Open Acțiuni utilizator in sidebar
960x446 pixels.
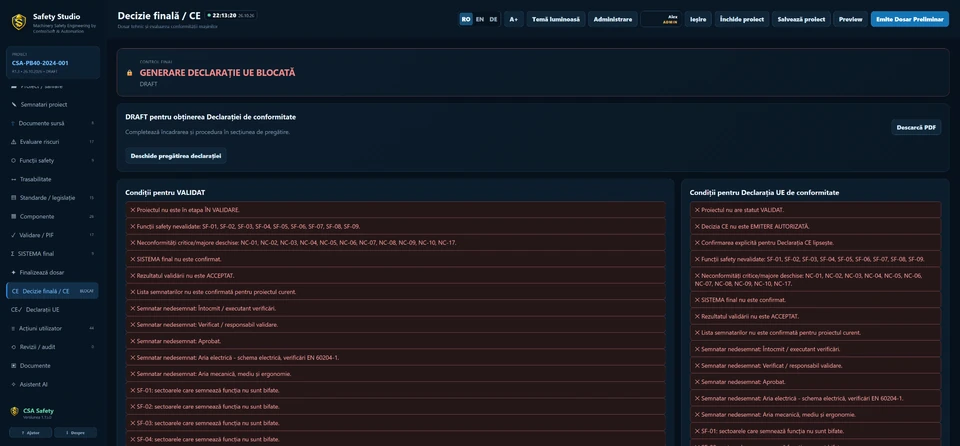53,328
